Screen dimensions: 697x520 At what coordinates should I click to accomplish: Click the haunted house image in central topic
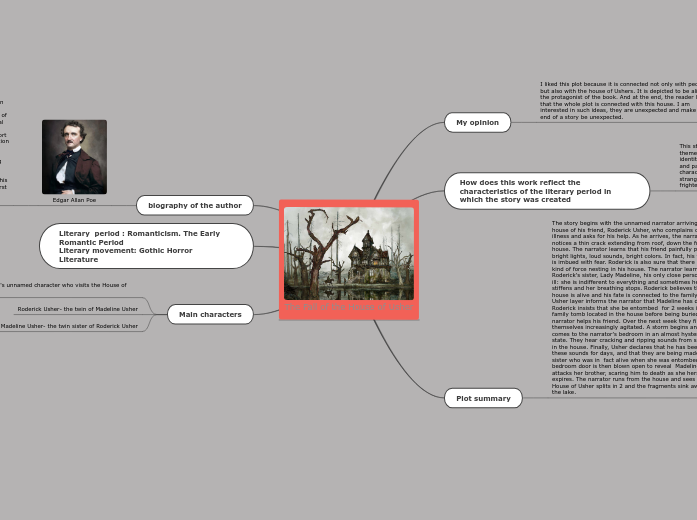[x=348, y=252]
